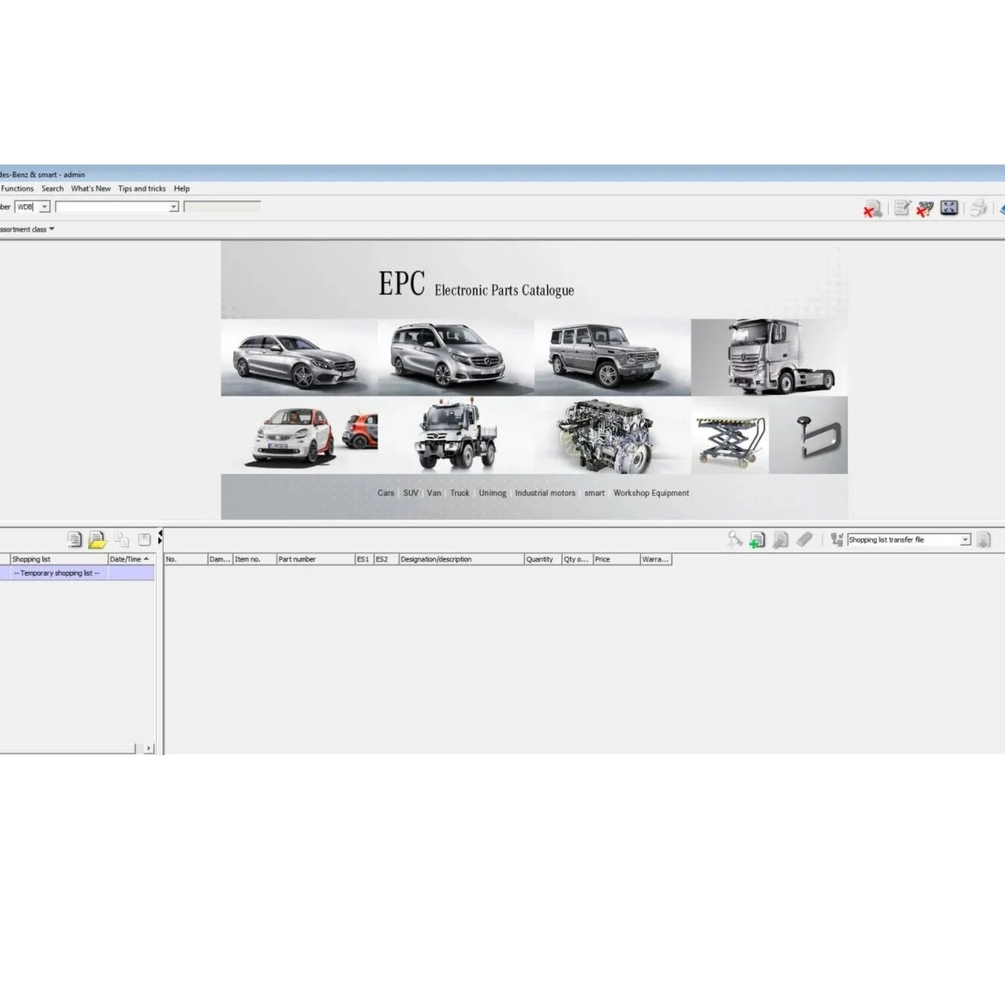Click the printer icon in top toolbar
The width and height of the screenshot is (1005, 1005).
978,208
